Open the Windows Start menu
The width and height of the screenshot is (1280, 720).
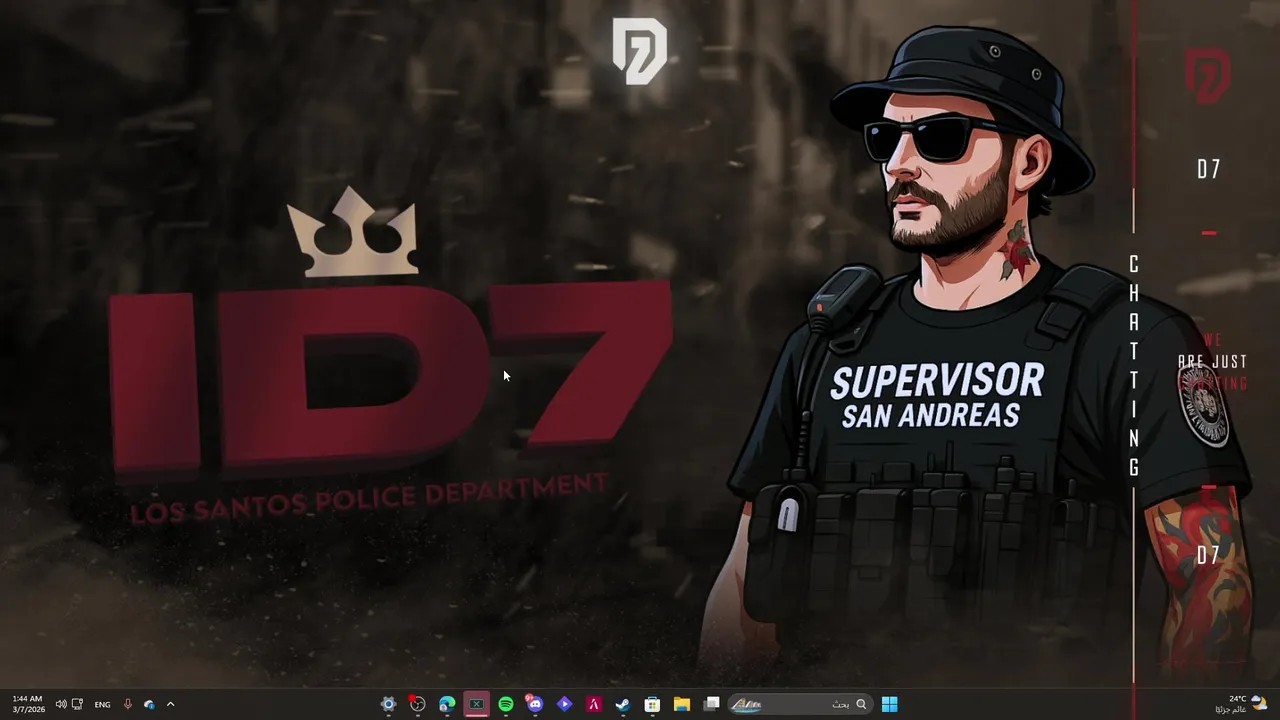click(889, 704)
